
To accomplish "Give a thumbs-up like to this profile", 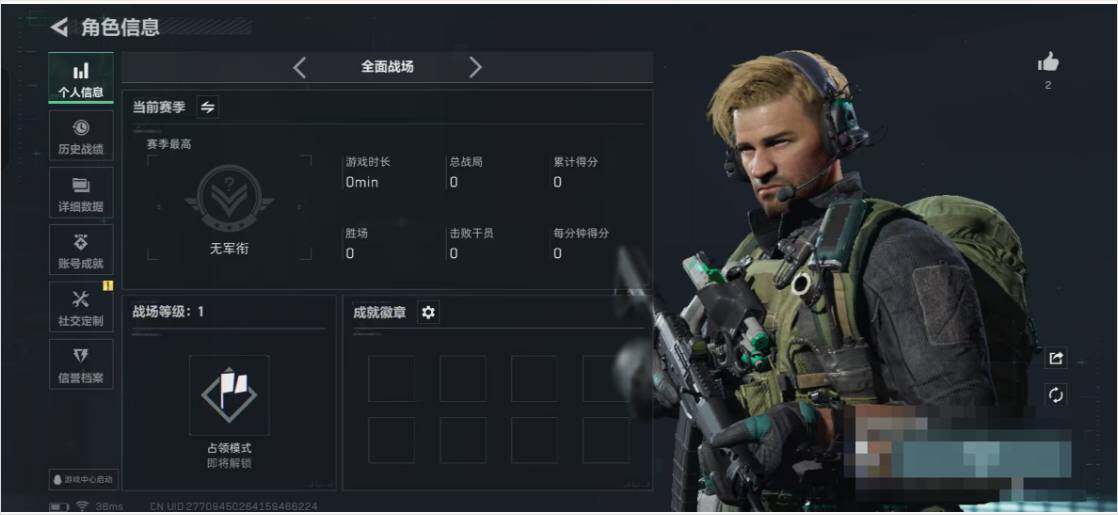I will [1047, 63].
